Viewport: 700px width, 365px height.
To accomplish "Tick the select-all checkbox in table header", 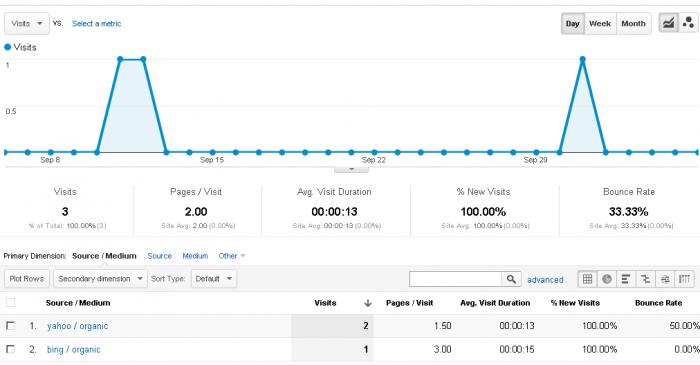I will pos(11,303).
